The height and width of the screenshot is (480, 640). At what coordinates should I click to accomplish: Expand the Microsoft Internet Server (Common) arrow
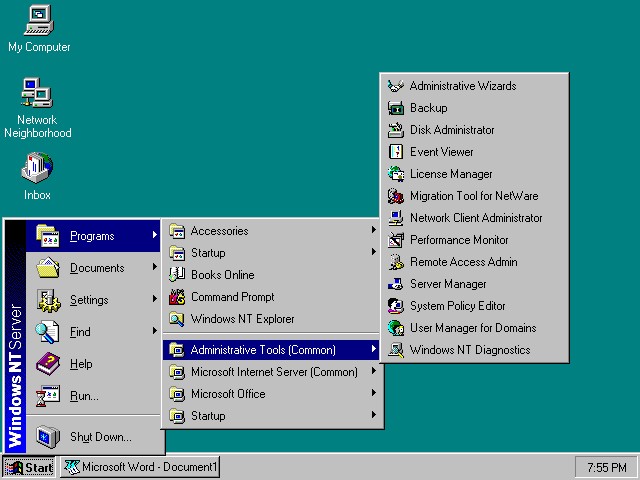[373, 371]
